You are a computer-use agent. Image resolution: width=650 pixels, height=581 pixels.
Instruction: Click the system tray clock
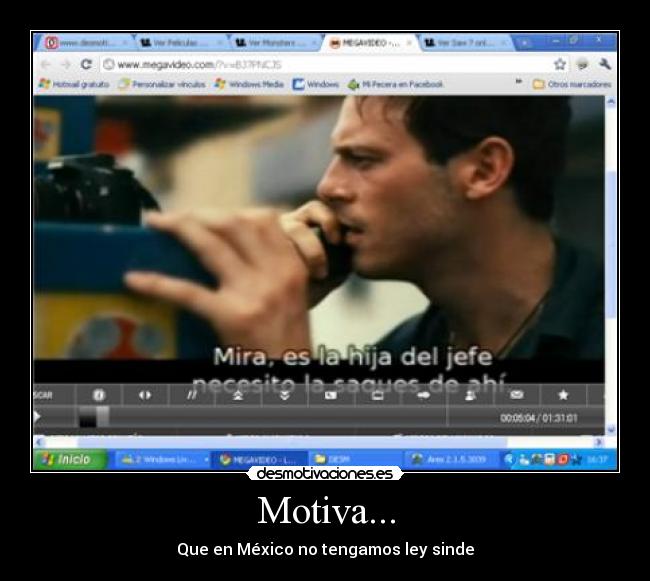coord(597,459)
